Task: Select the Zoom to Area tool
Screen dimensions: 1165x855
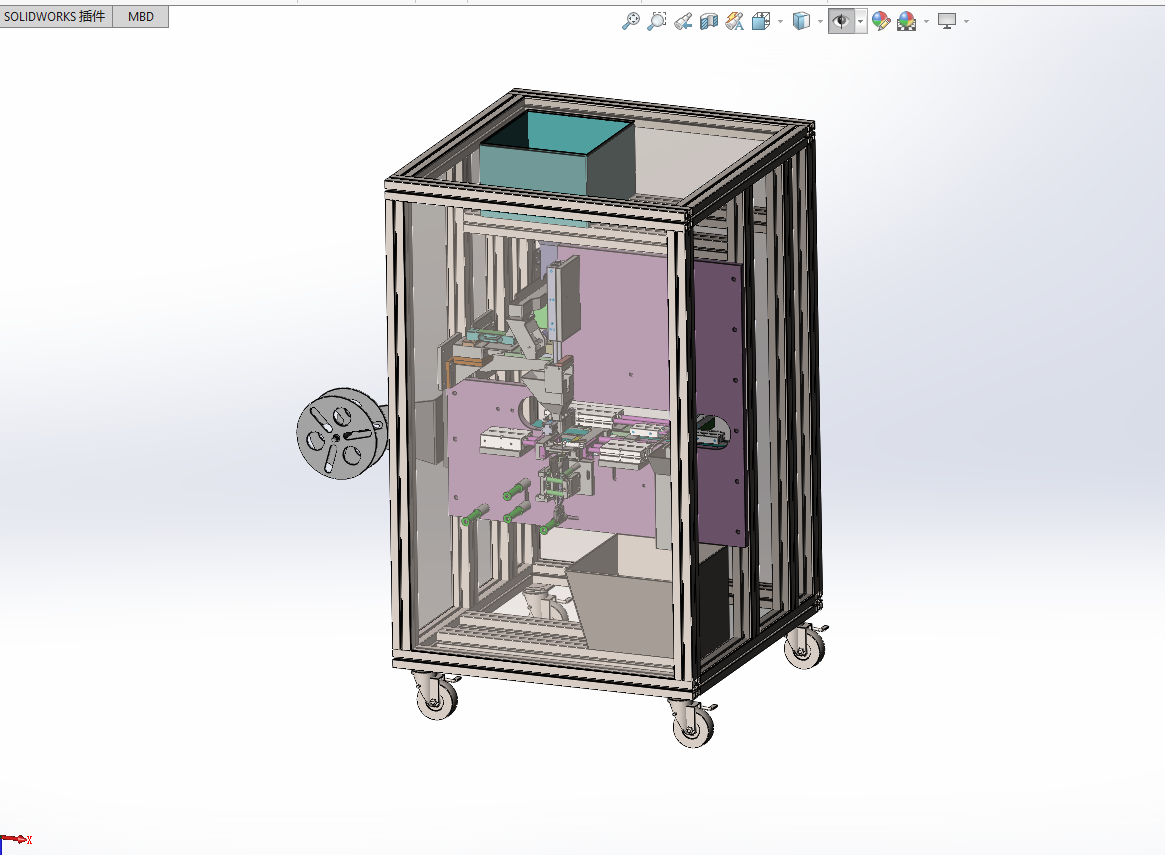Action: [x=656, y=22]
